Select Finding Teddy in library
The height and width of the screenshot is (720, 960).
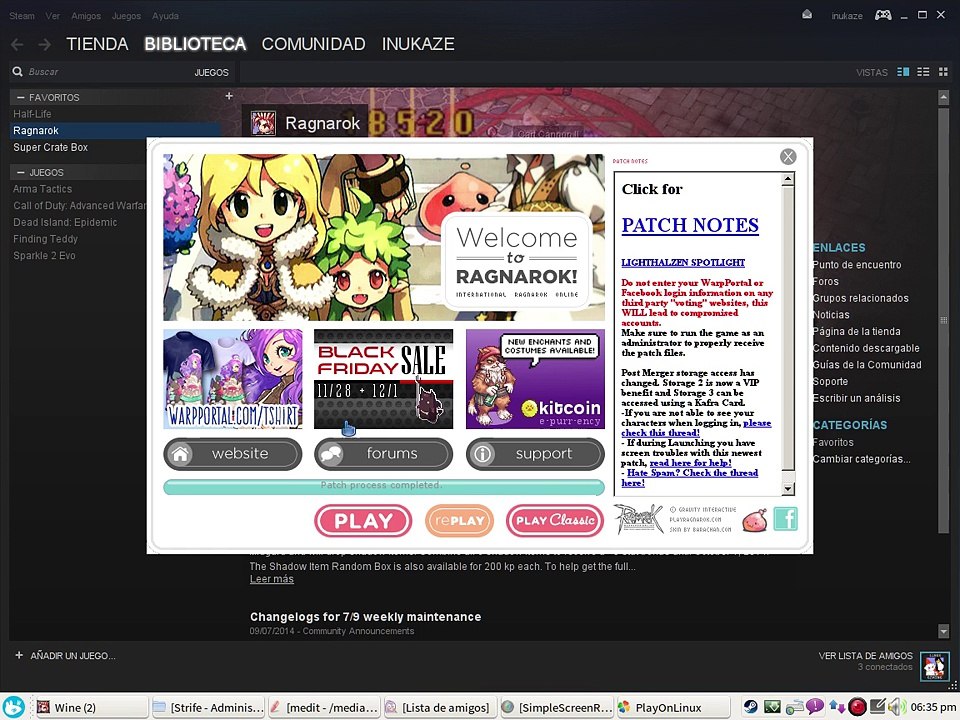[x=45, y=239]
